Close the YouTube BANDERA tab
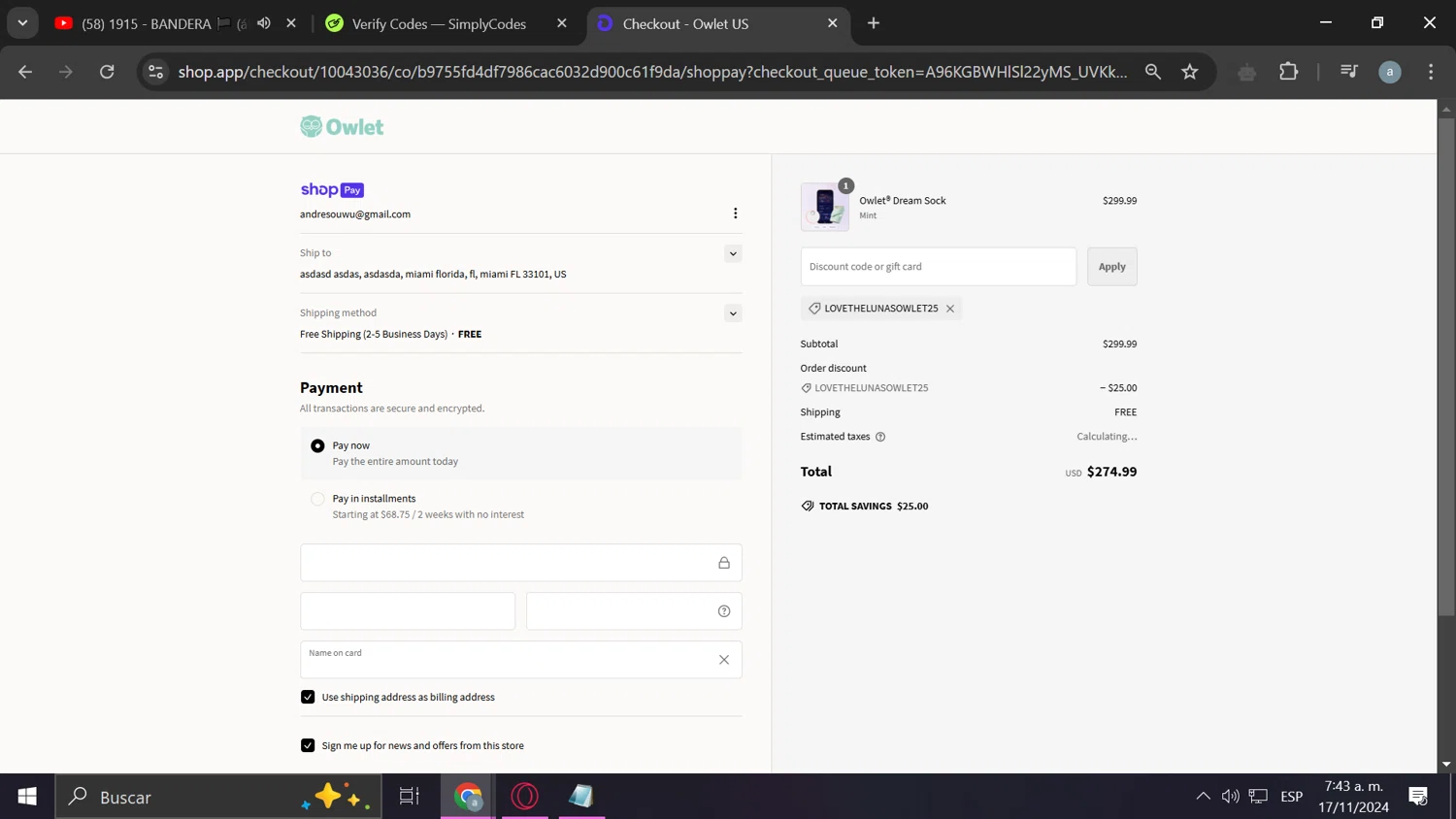This screenshot has height=819, width=1456. tap(291, 23)
